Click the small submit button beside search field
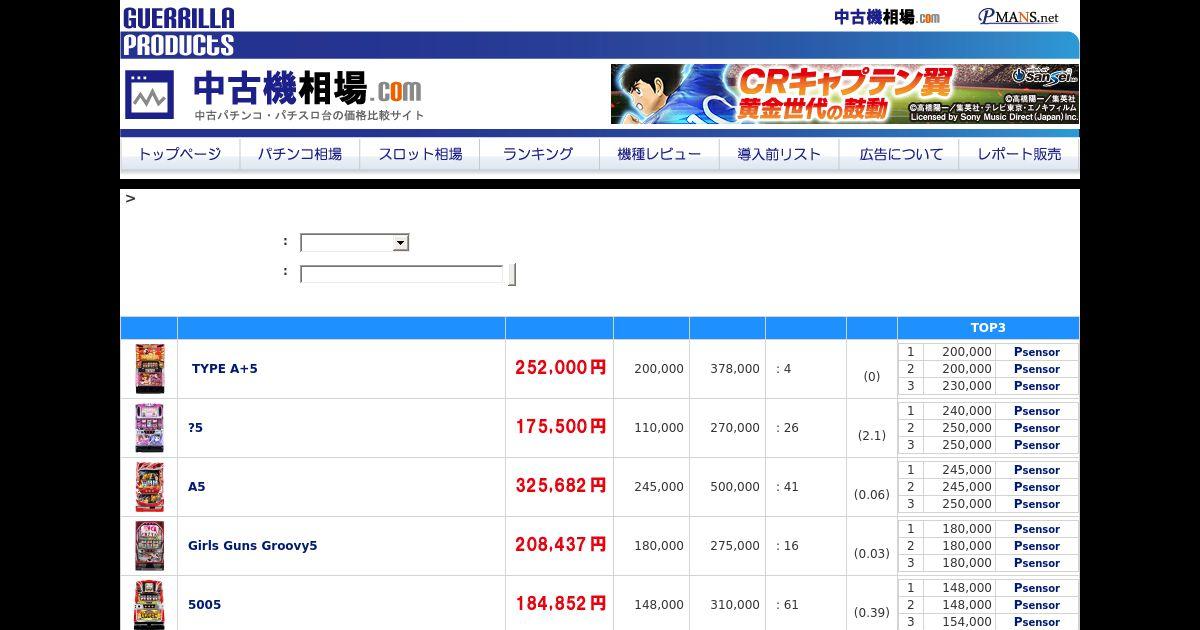1200x630 pixels. tap(512, 274)
